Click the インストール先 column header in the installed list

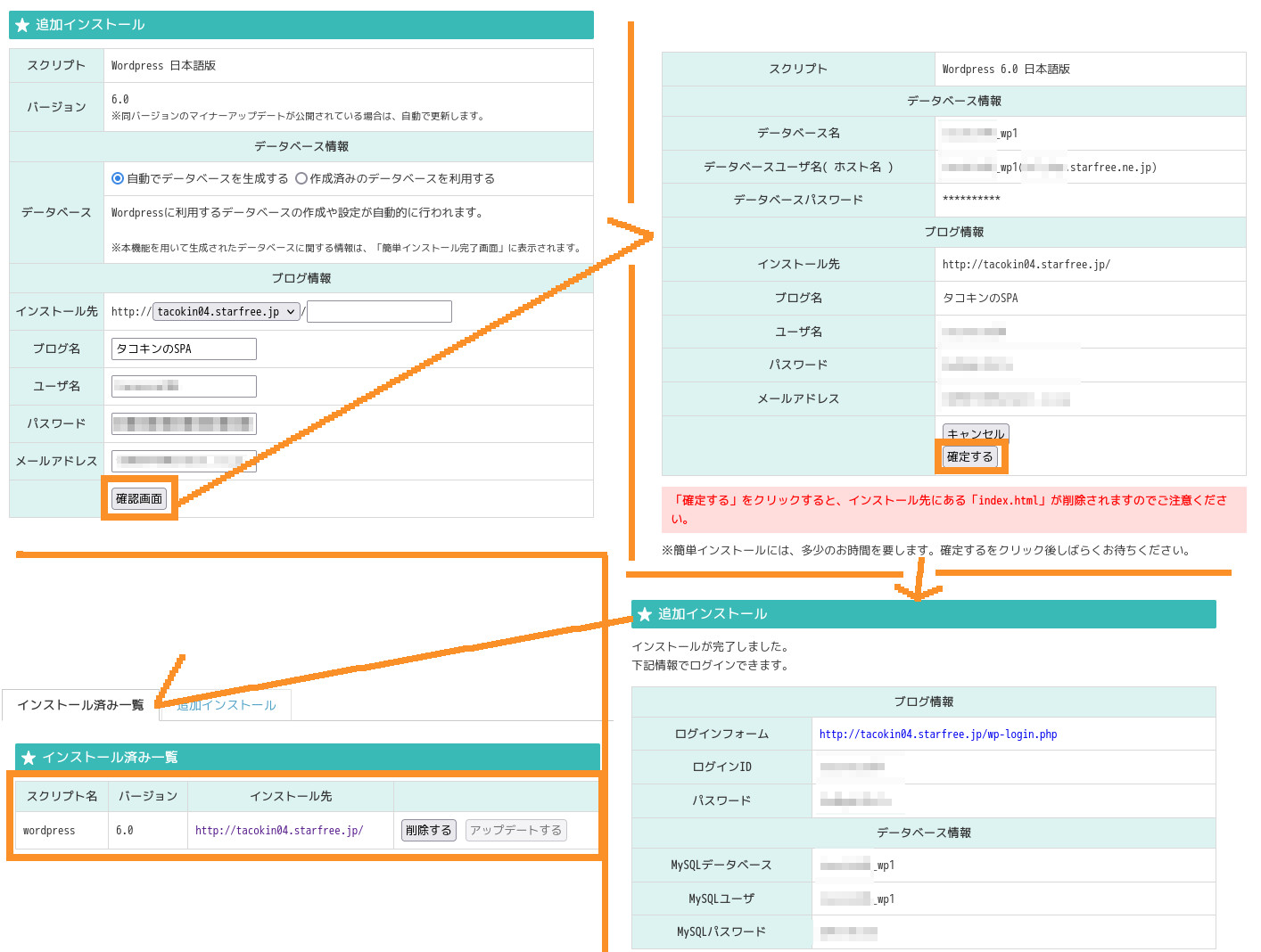(291, 796)
